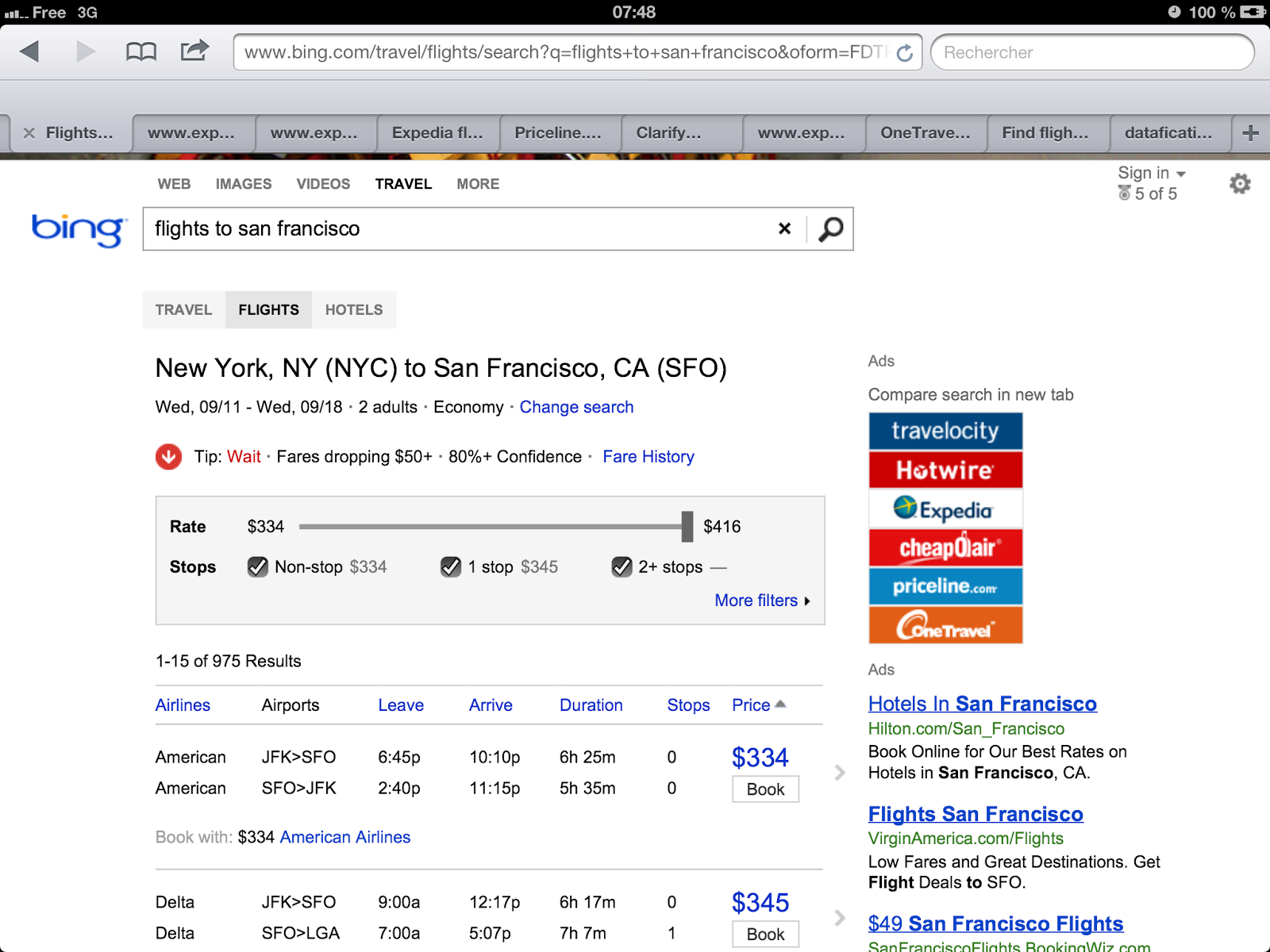Open the Expedia comparison logo
This screenshot has height=952, width=1270.
pyautogui.click(x=945, y=509)
